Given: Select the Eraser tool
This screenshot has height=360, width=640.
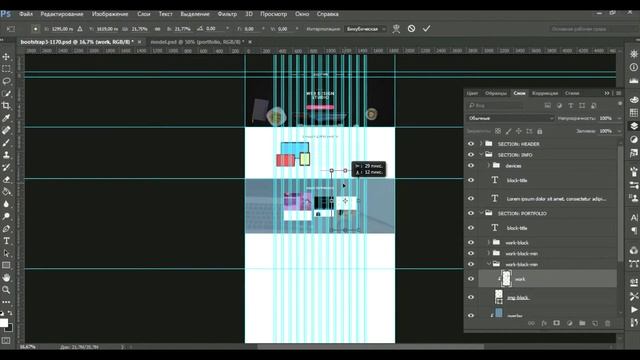Looking at the screenshot, I should (6, 179).
